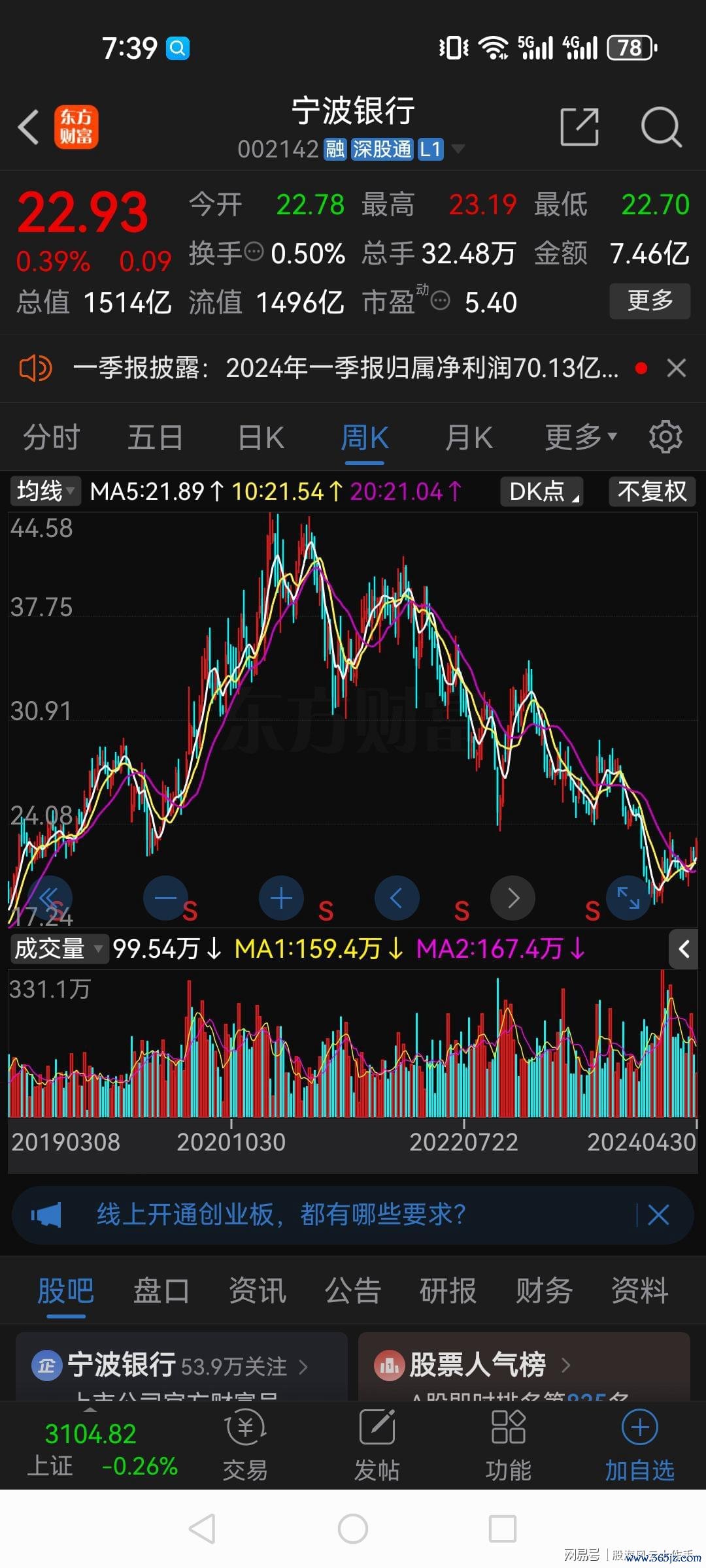
Task: Read 一季报披露 net profit announcement
Action: click(346, 368)
